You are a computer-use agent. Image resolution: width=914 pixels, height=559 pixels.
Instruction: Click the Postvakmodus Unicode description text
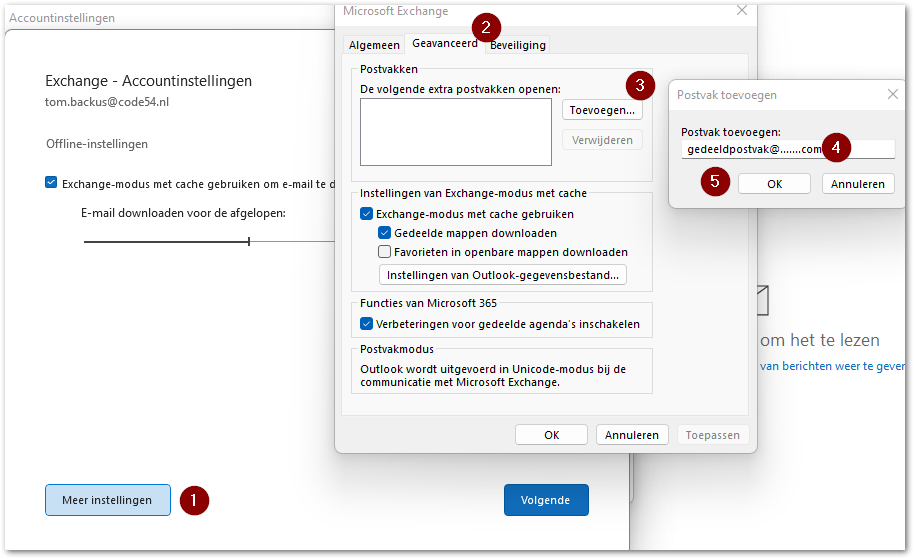493,376
